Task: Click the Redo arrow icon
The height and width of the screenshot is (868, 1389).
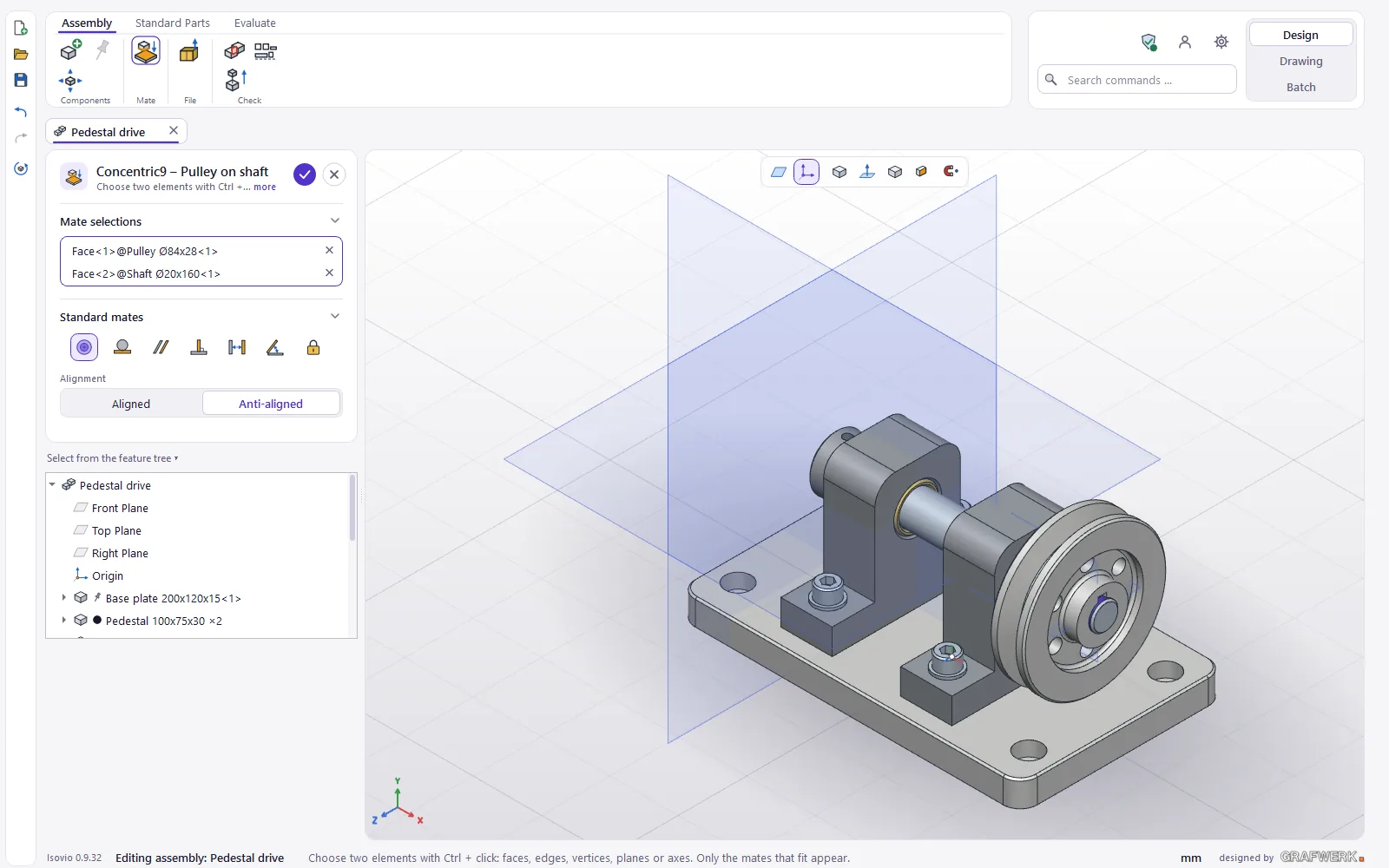Action: point(21,138)
